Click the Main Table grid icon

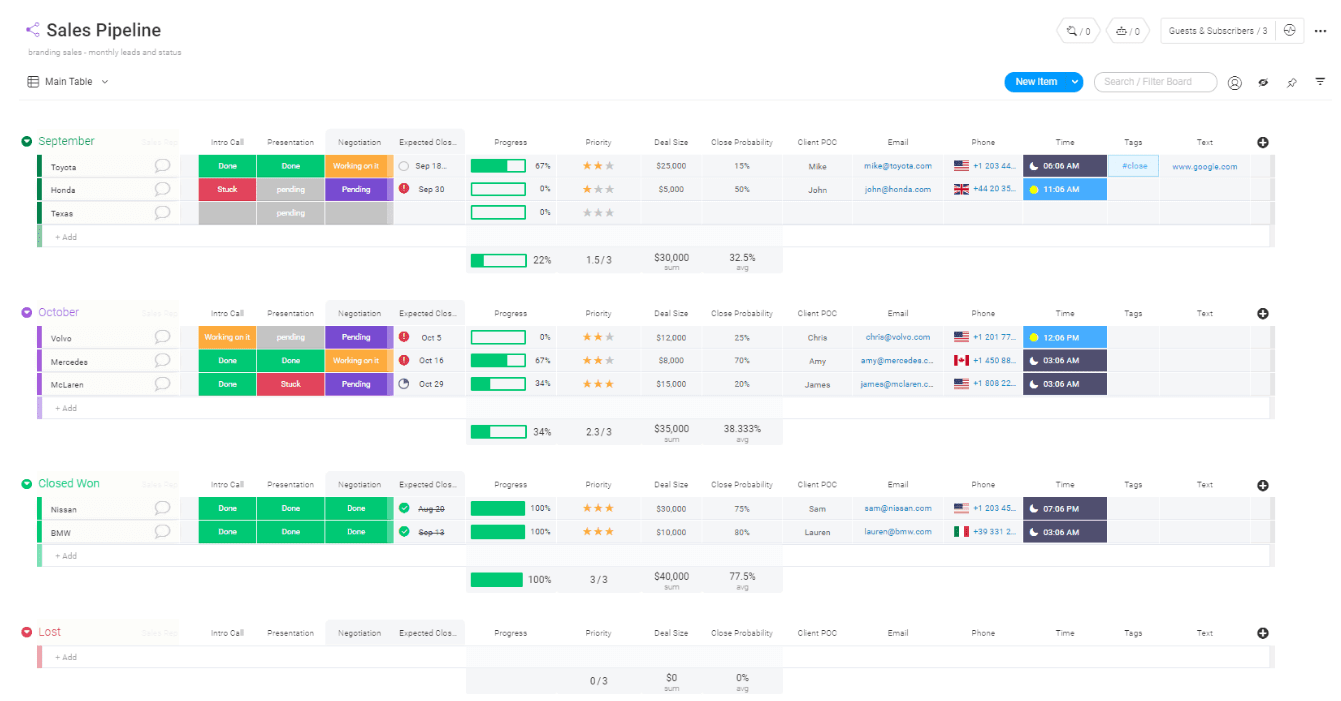[33, 82]
